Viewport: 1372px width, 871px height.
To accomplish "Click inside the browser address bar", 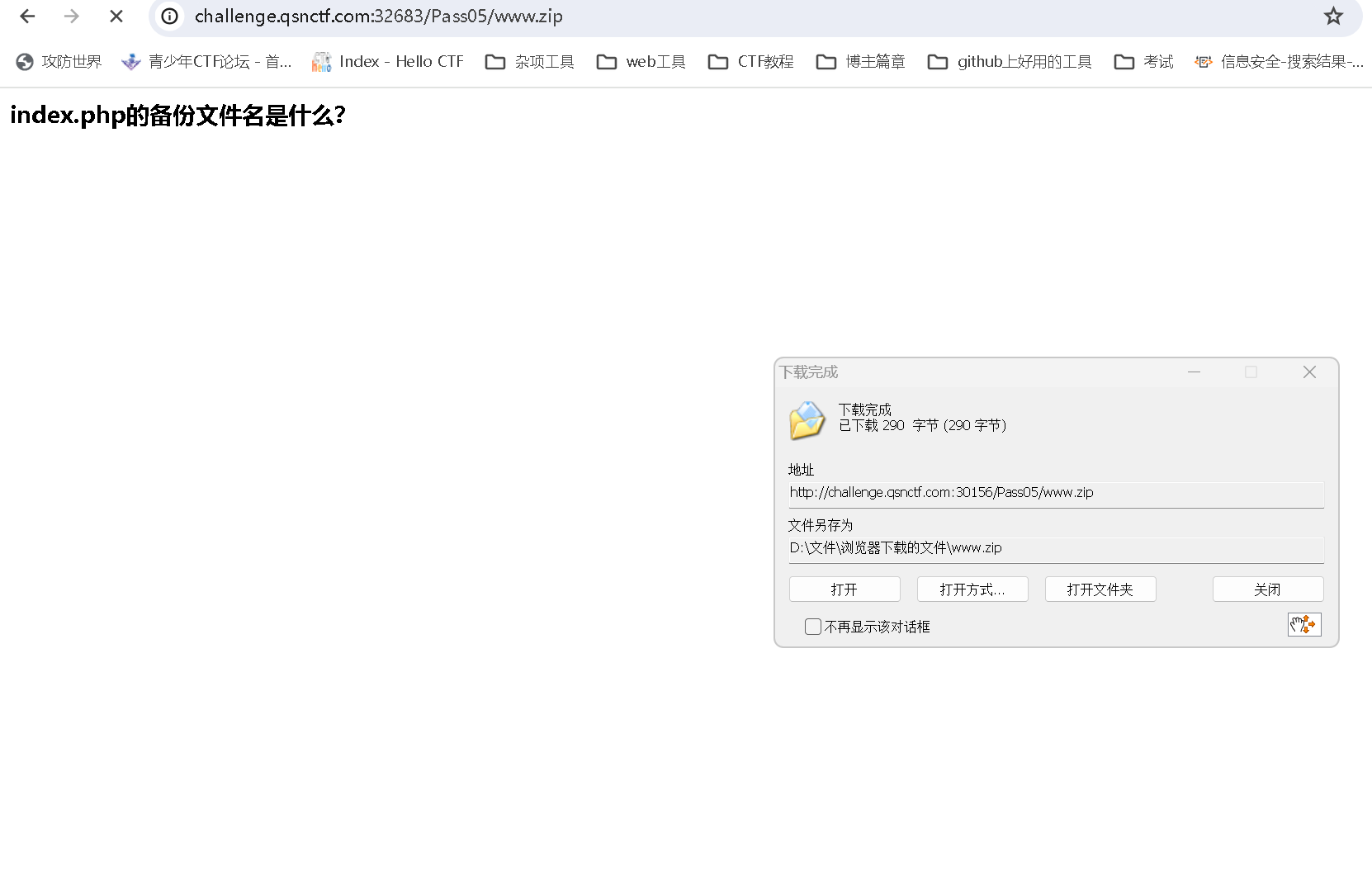I will coord(578,16).
